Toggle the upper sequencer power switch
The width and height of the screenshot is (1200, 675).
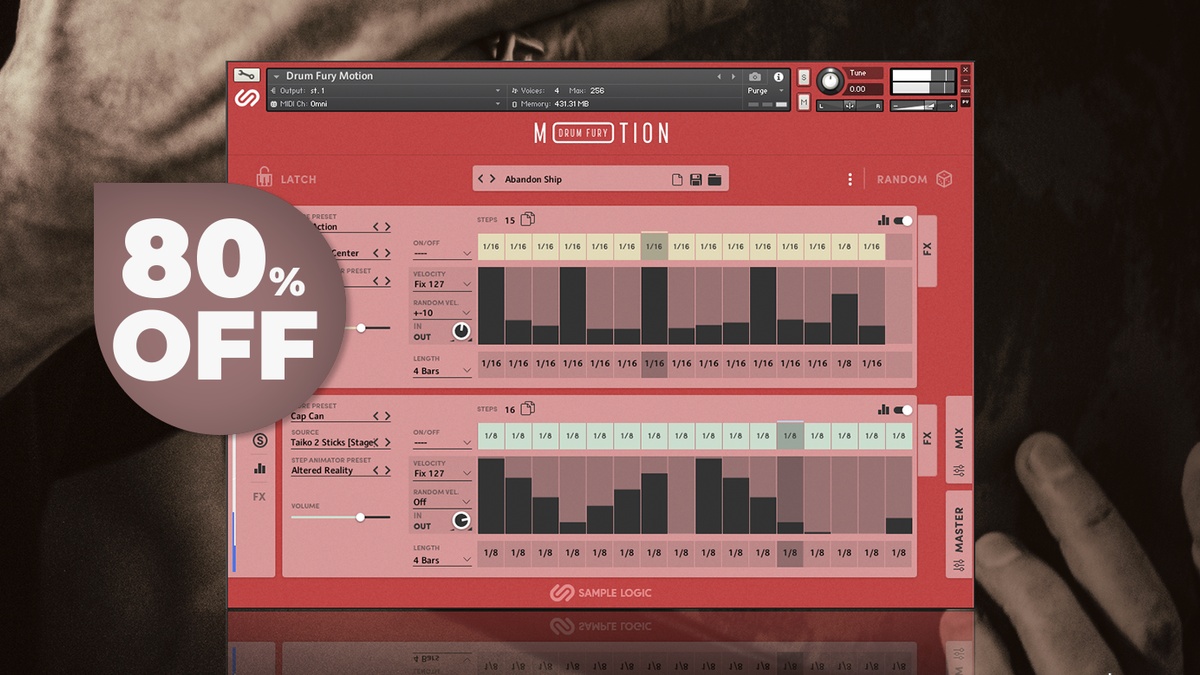903,220
